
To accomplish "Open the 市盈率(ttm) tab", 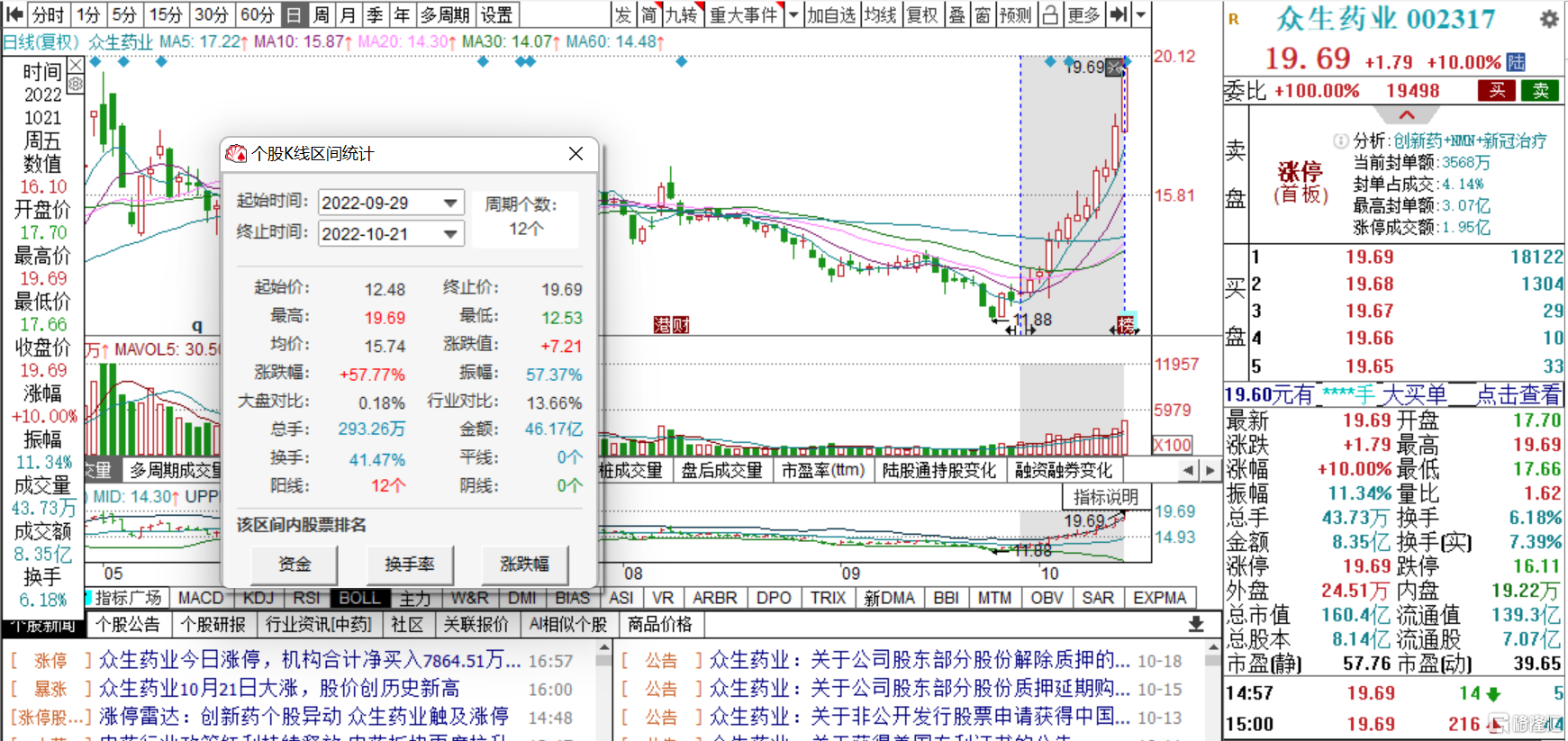I will pos(822,470).
